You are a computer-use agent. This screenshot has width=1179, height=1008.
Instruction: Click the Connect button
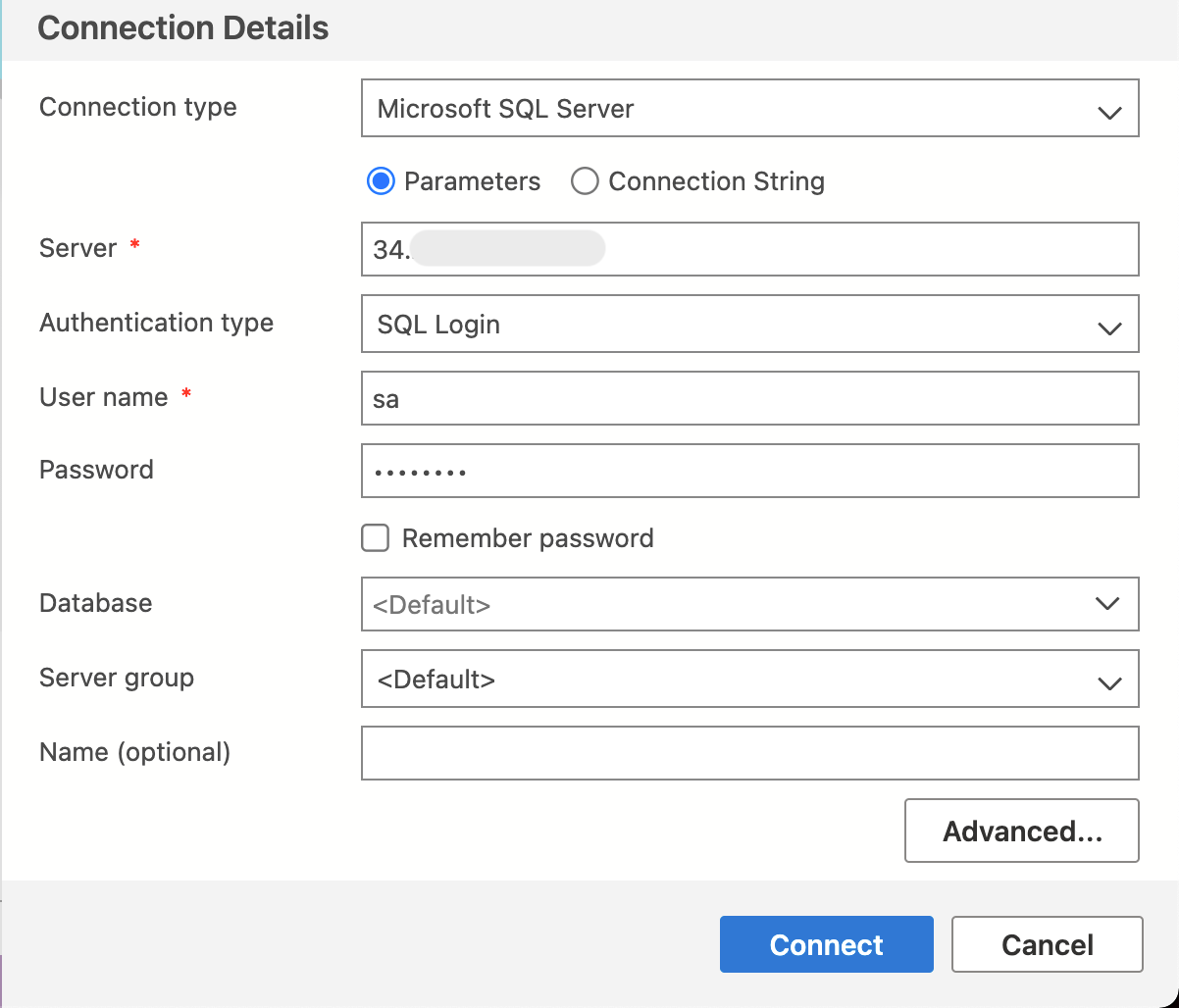pyautogui.click(x=826, y=943)
